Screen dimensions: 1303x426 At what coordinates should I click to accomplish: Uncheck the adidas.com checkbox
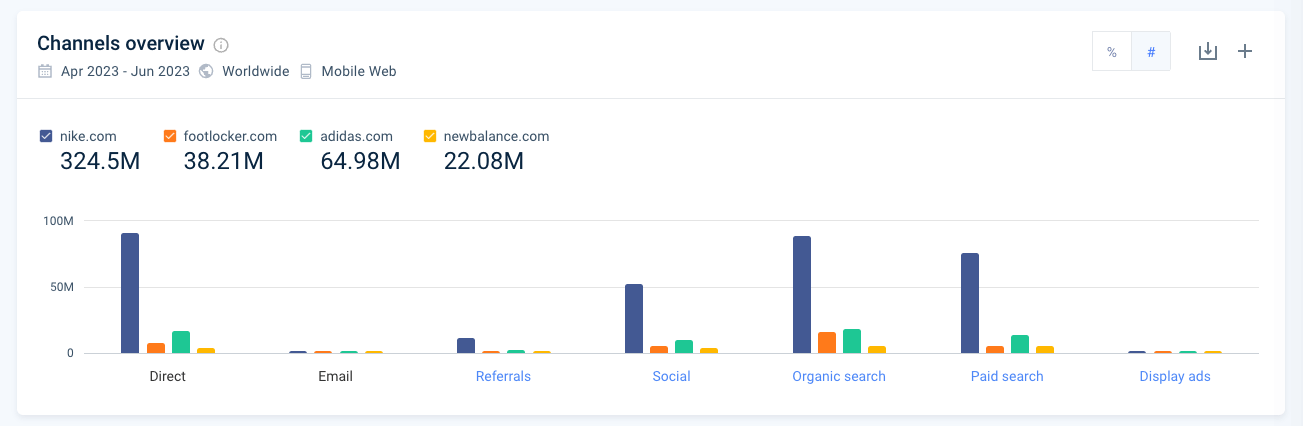click(x=306, y=136)
